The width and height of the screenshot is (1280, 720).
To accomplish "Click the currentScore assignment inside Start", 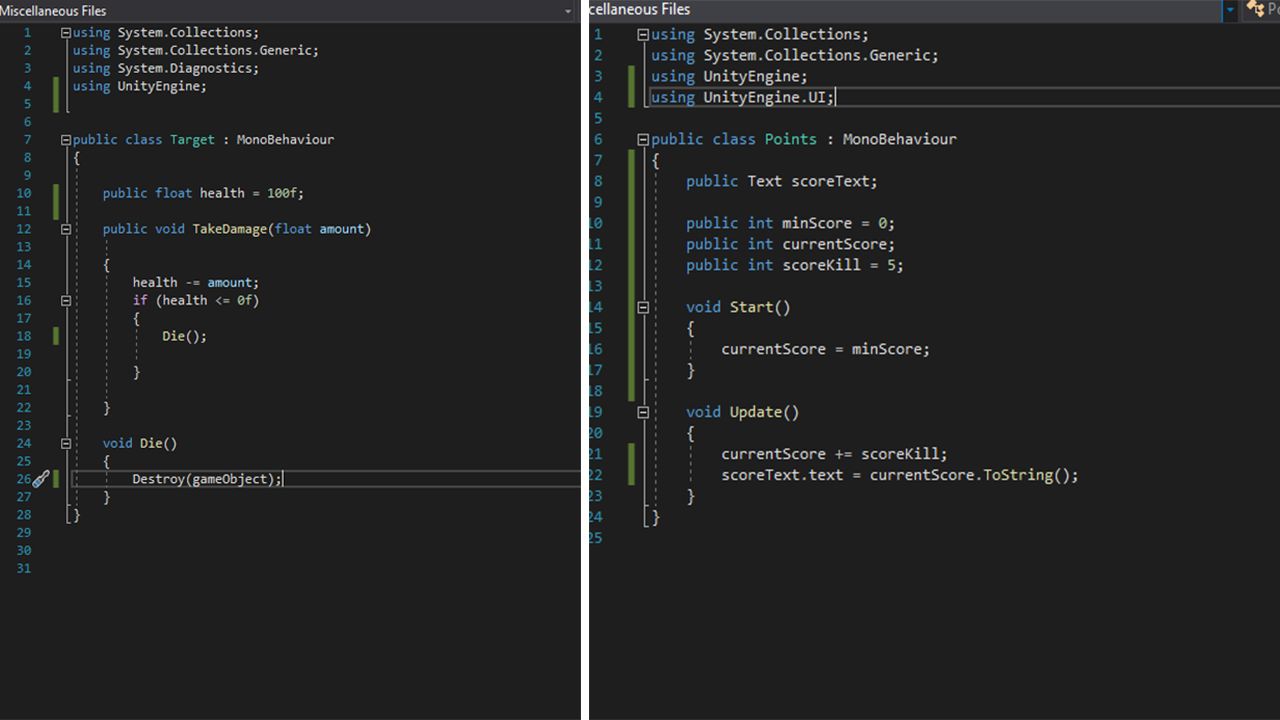I will (x=823, y=349).
